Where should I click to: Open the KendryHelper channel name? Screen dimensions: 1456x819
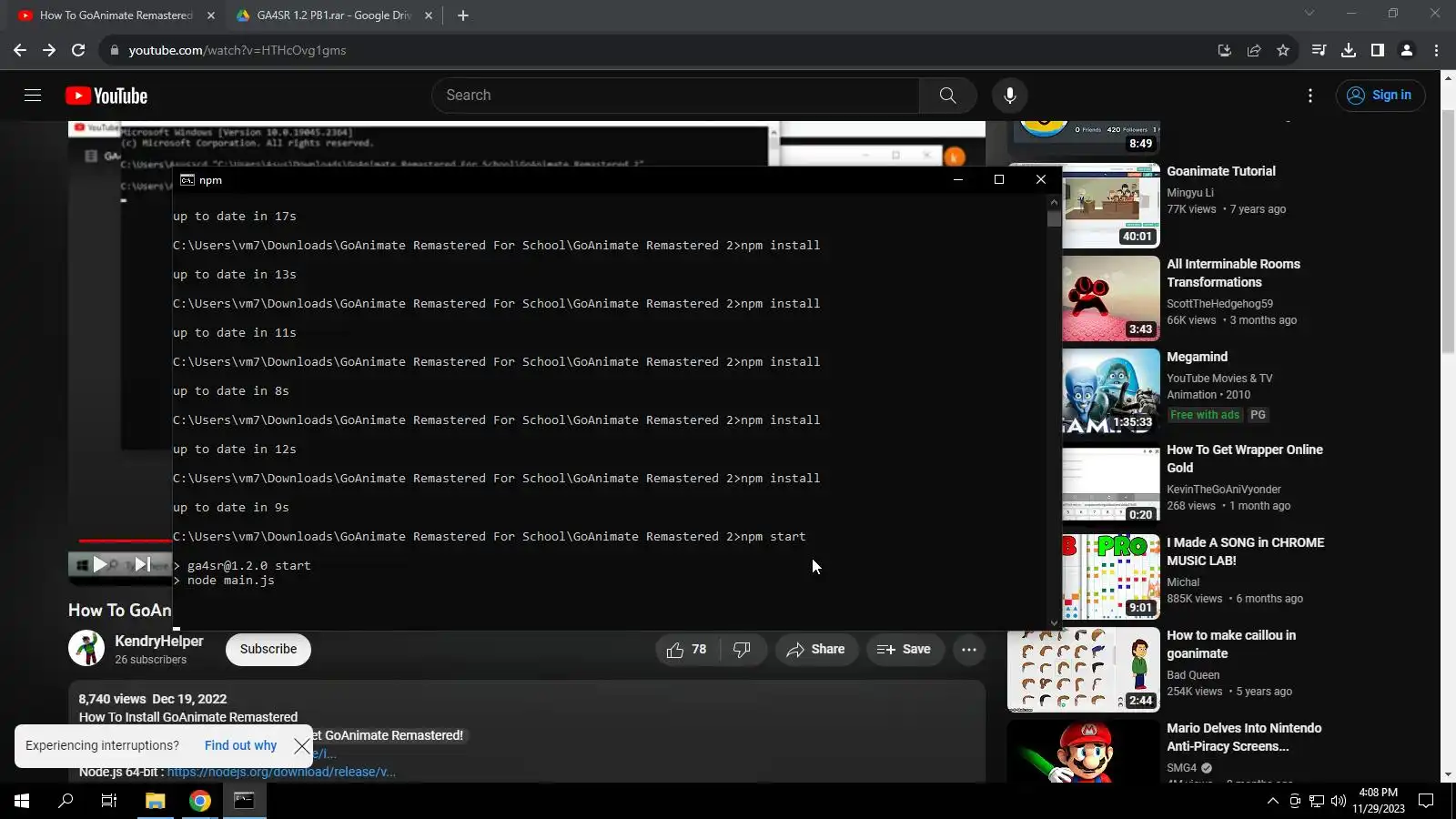[159, 642]
